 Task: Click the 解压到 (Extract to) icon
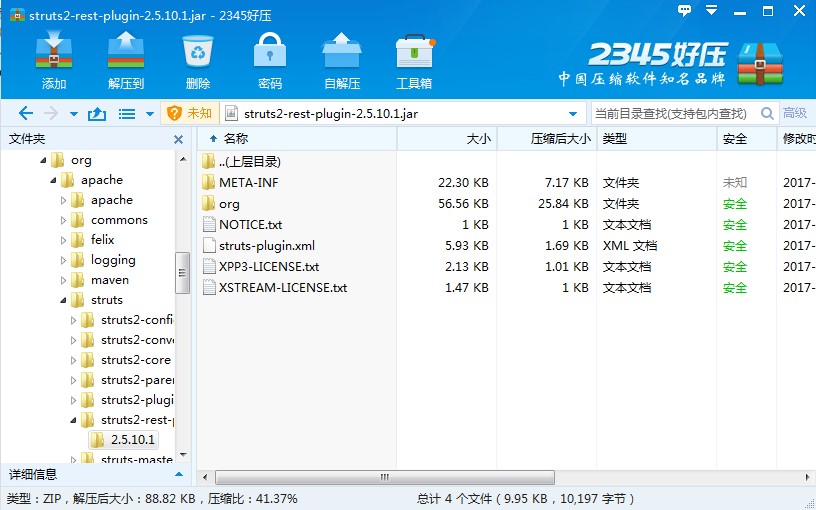coord(126,60)
